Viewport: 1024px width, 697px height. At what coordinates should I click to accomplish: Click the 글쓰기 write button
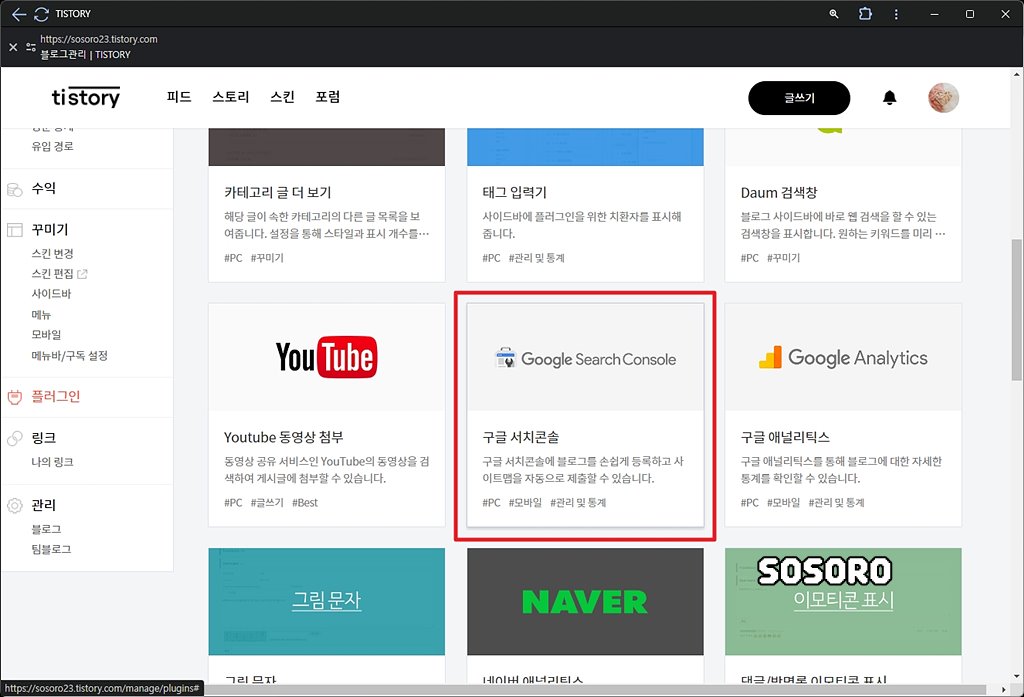799,98
